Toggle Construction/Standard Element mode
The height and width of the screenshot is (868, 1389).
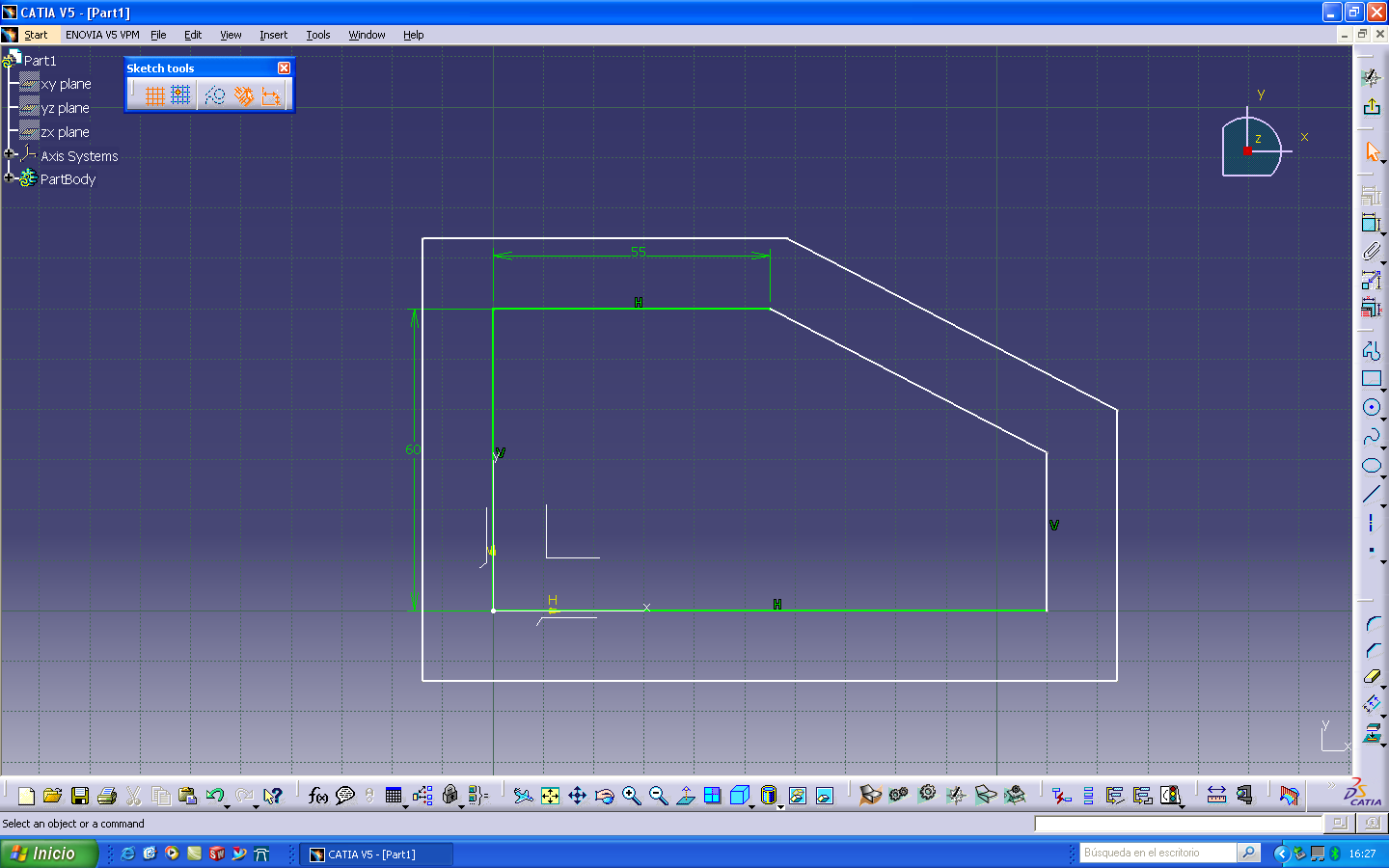(x=214, y=95)
